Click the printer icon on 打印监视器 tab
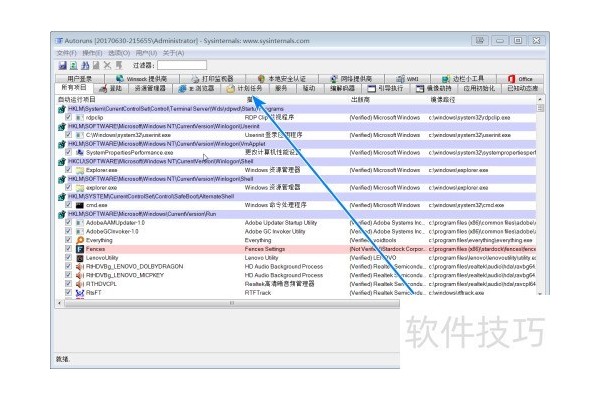This screenshot has height=400, width=600. 196,79
